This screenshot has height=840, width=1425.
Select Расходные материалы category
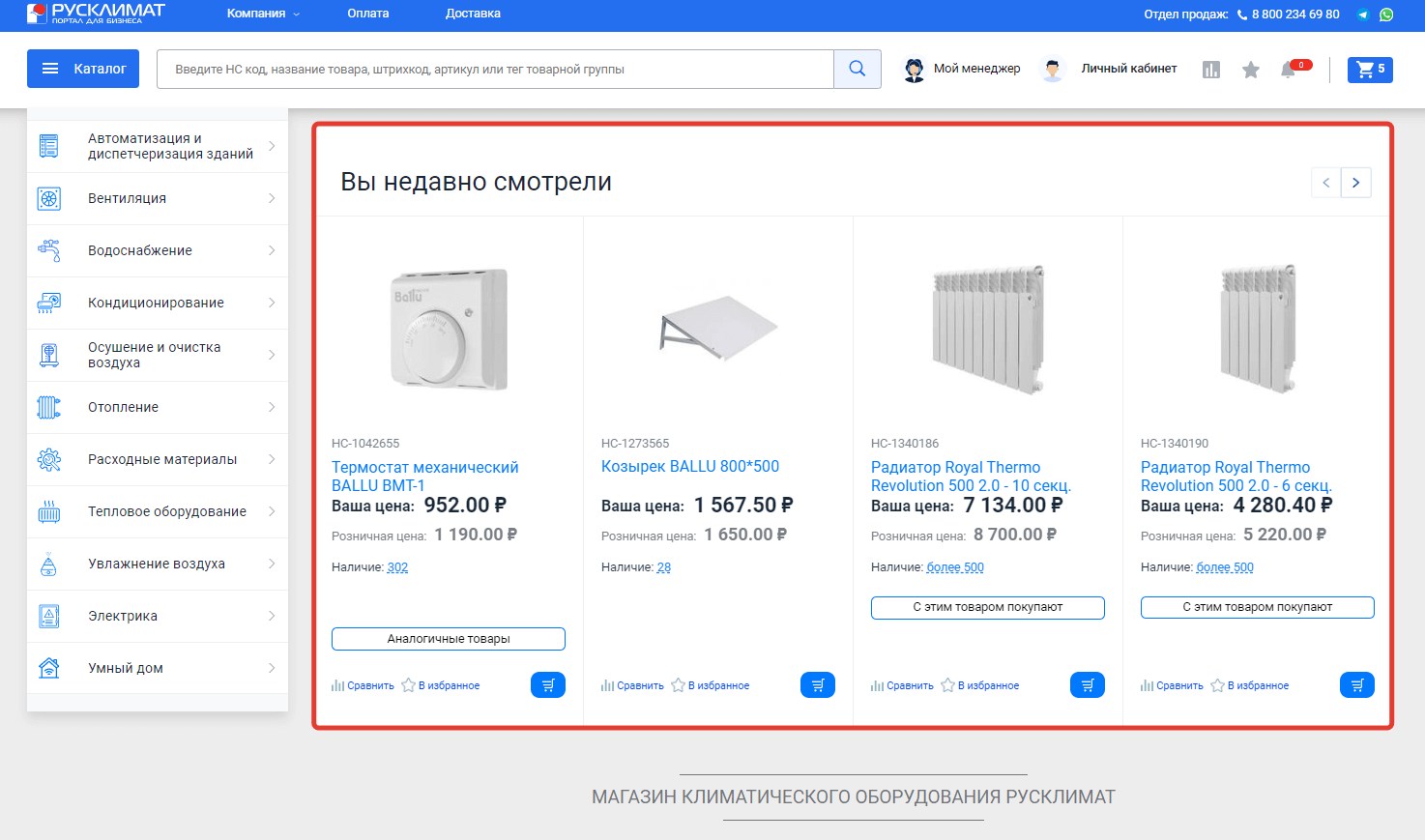pos(158,459)
